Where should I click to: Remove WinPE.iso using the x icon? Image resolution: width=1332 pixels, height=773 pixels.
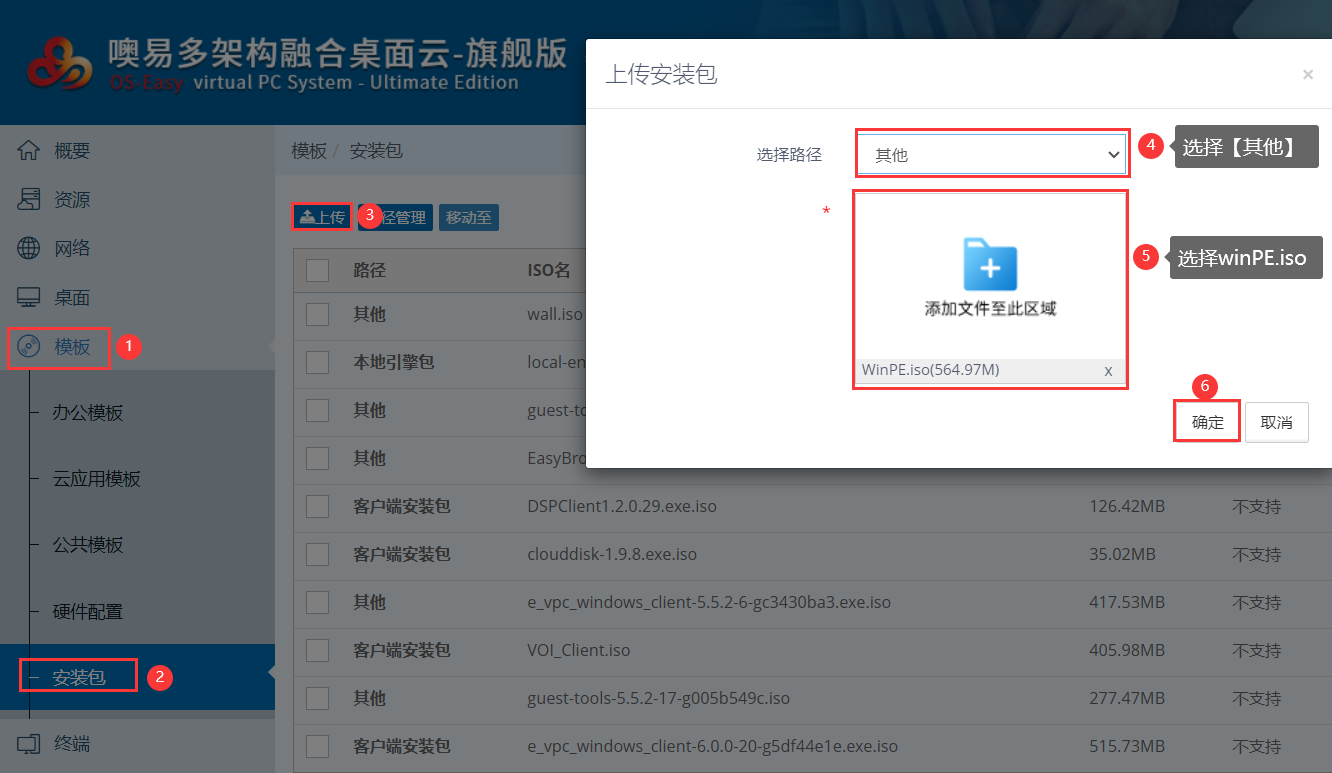(1108, 371)
